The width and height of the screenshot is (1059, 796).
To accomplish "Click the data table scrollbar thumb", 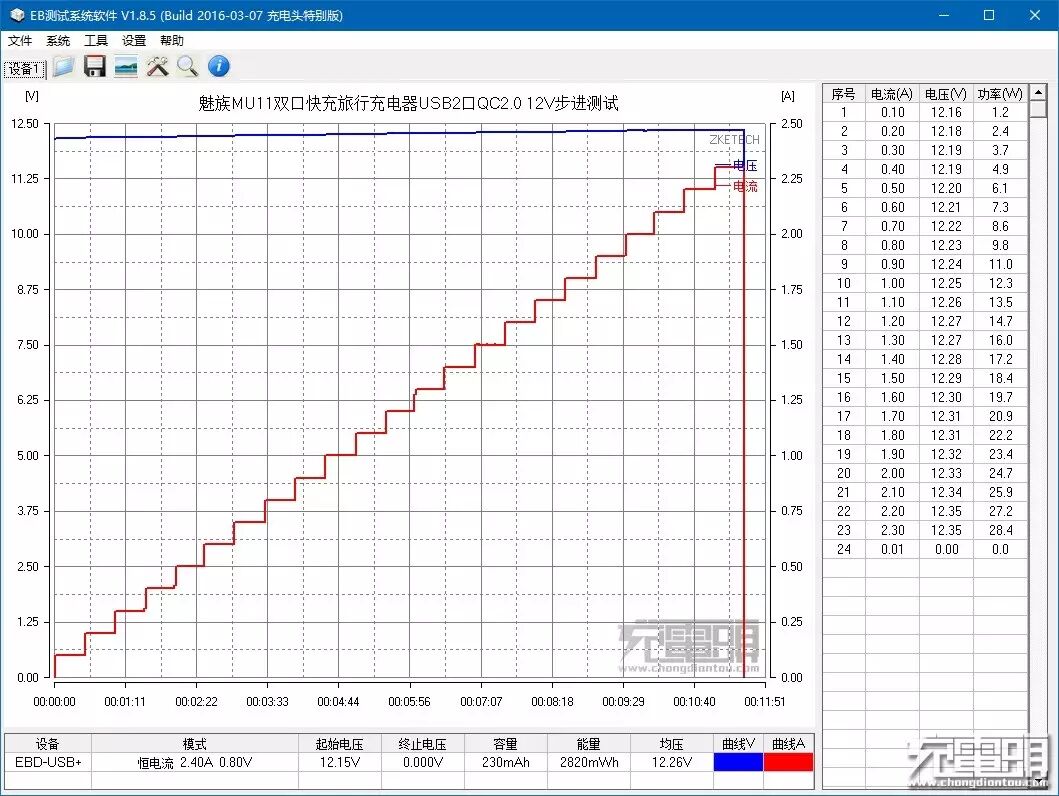I will click(1038, 109).
